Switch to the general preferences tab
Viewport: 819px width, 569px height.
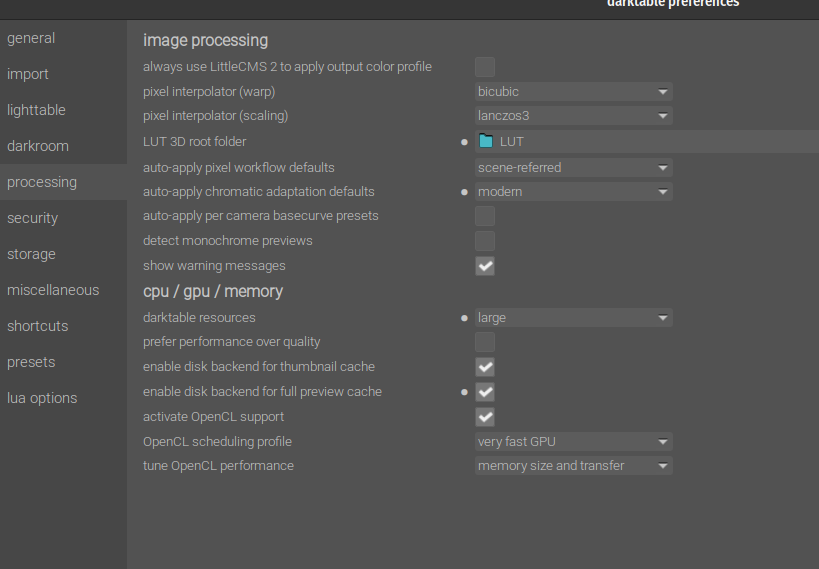[x=31, y=38]
